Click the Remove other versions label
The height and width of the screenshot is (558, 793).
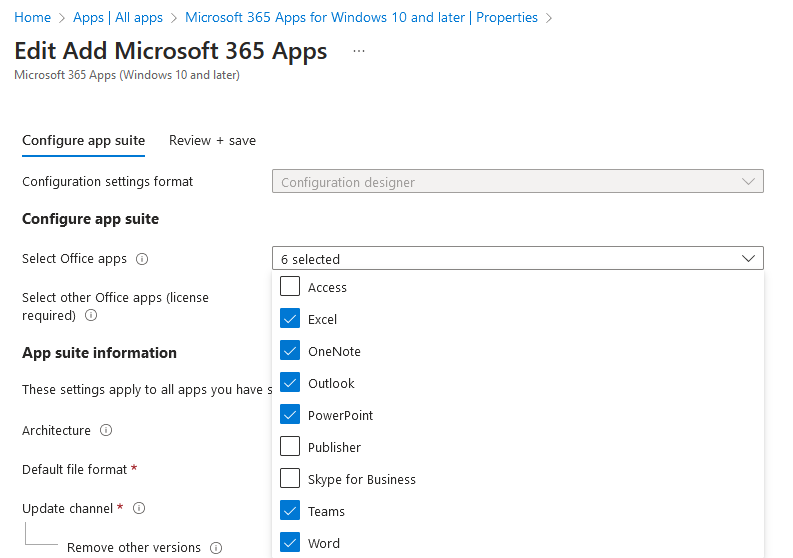(134, 548)
